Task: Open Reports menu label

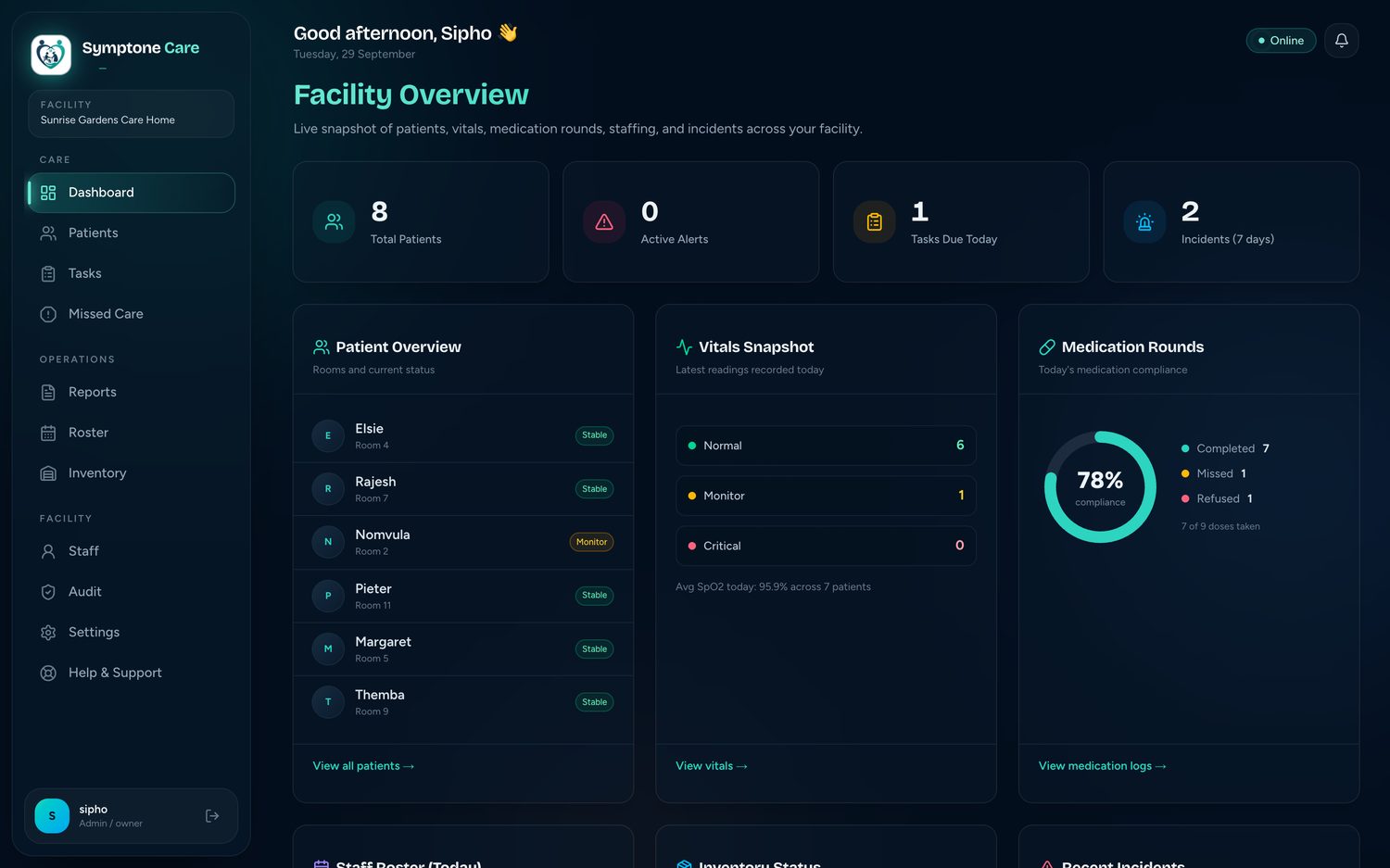Action: coord(93,392)
